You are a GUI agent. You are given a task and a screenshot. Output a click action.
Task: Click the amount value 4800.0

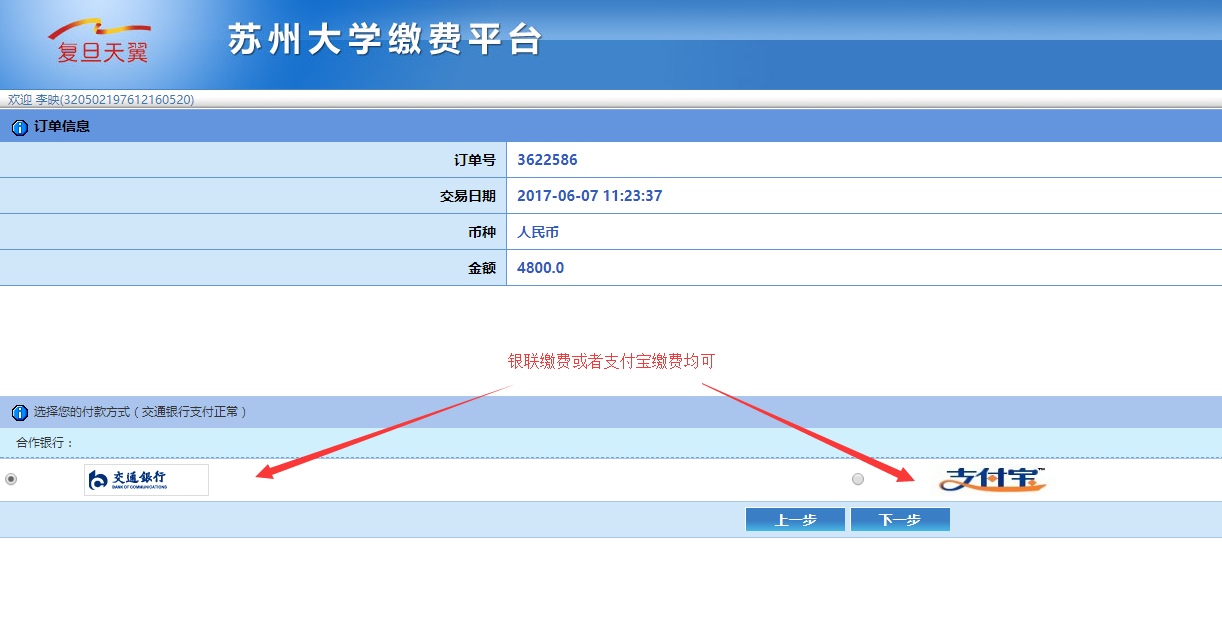click(x=540, y=268)
